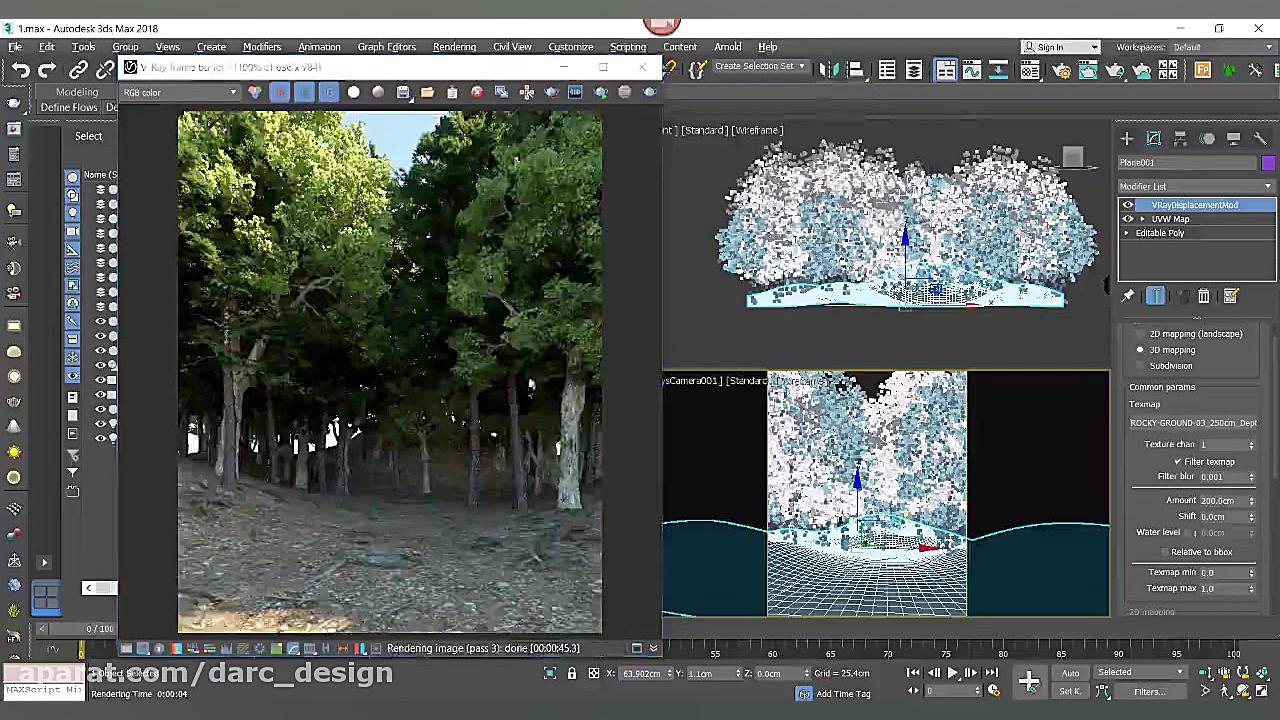Click the Undo arrow in main toolbar
The width and height of the screenshot is (1280, 720).
(21, 70)
